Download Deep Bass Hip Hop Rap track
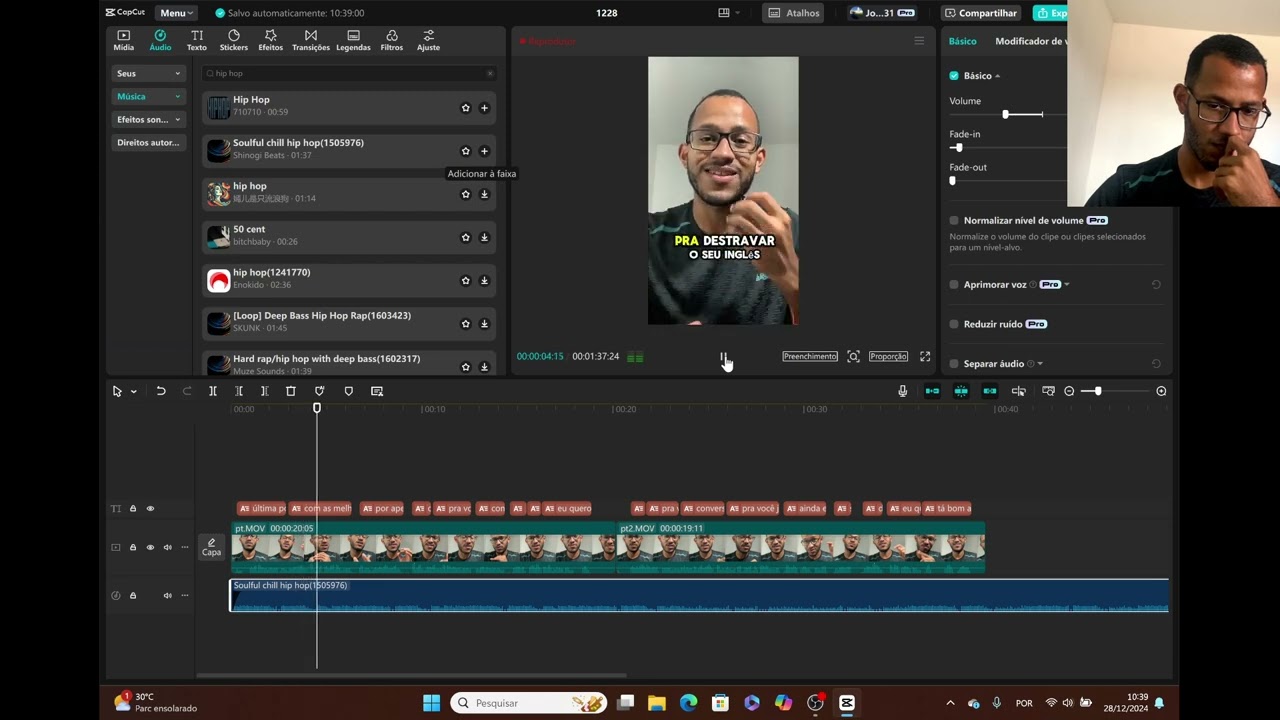 (484, 324)
